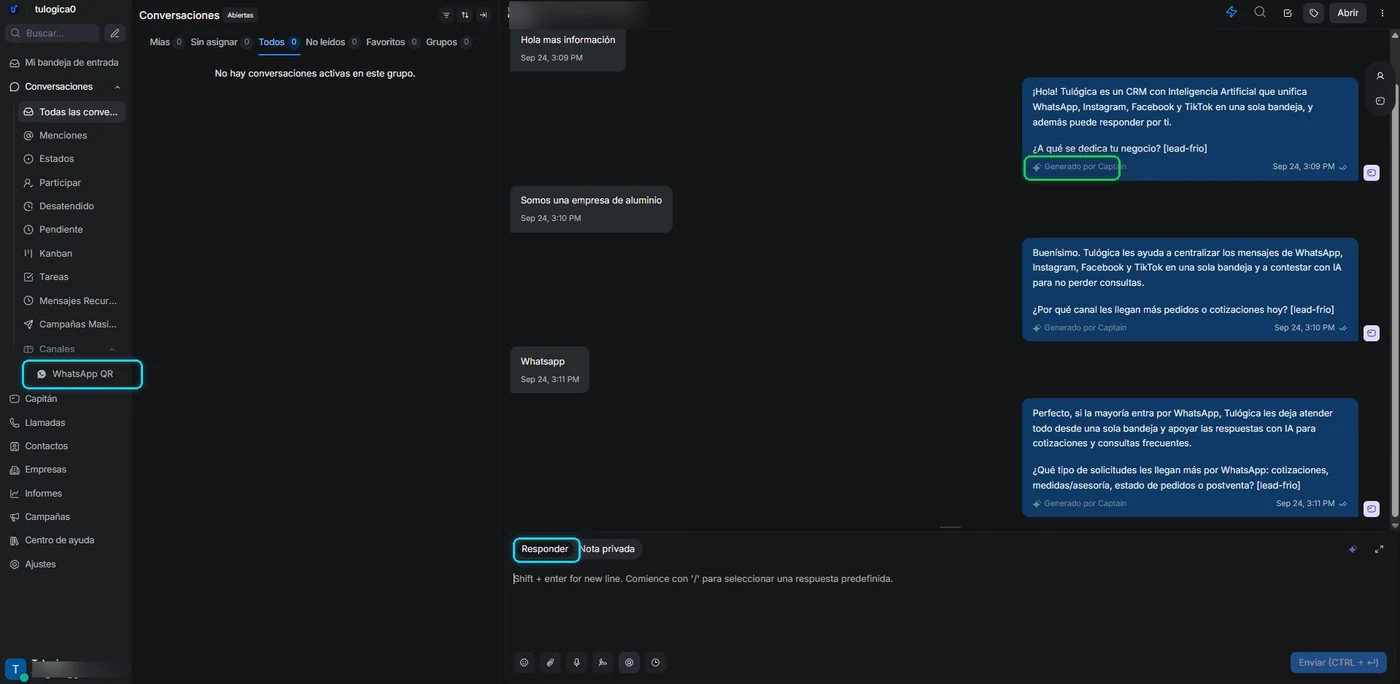
Task: Select the Responder reply mode
Action: click(545, 549)
